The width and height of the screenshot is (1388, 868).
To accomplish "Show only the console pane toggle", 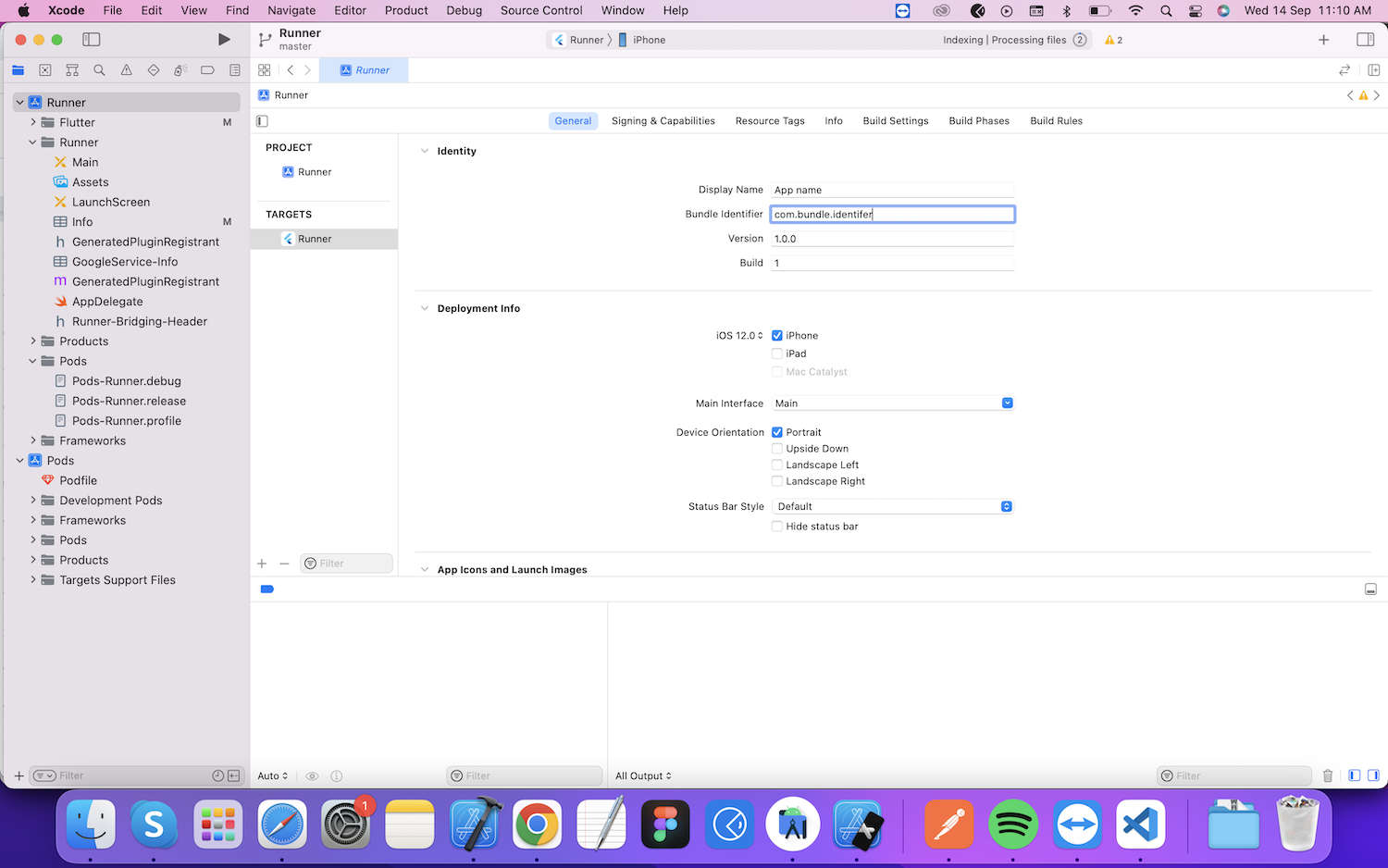I will coord(1374,775).
